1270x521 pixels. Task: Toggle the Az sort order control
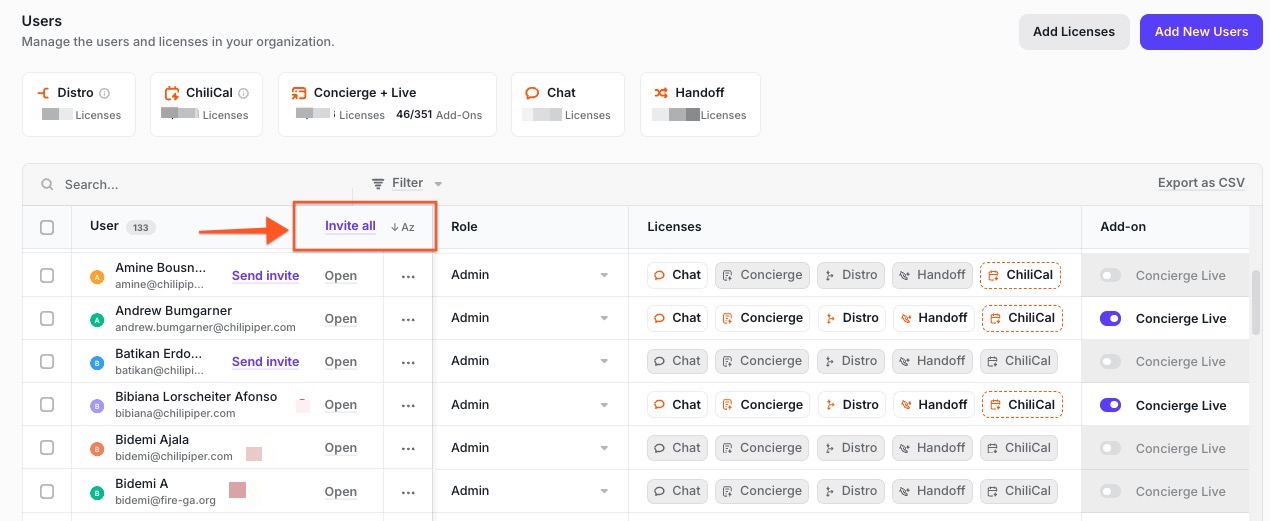(x=402, y=227)
